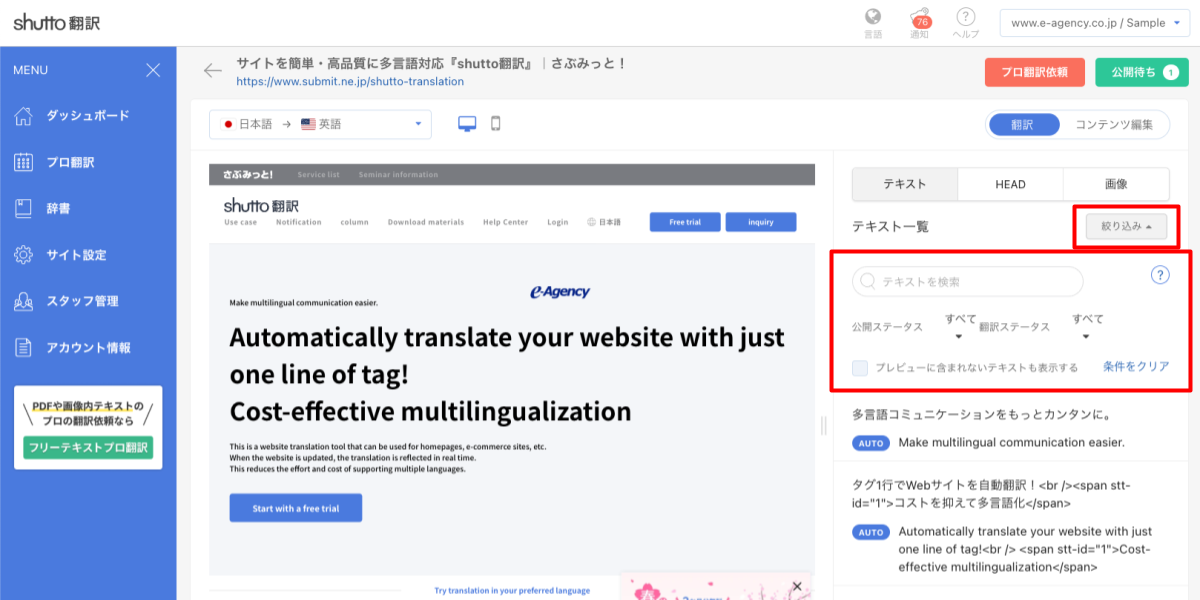1200x600 pixels.
Task: Open the www.e-agency.co.jp / Sample site dropdown
Action: pos(1096,22)
